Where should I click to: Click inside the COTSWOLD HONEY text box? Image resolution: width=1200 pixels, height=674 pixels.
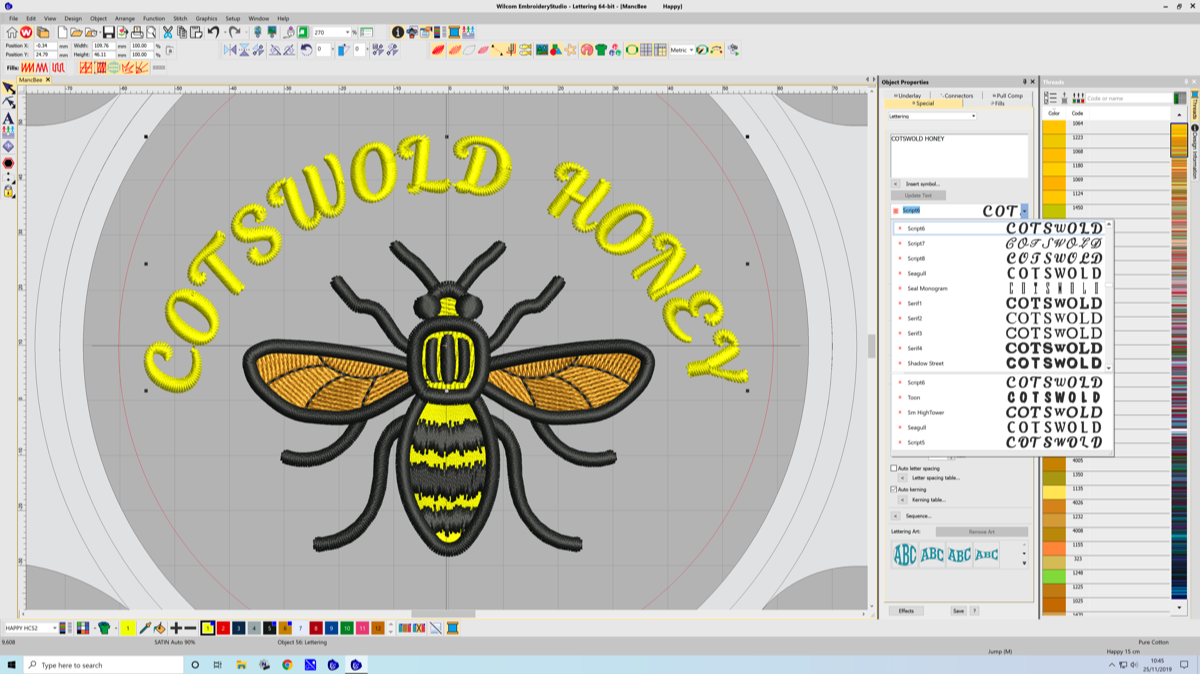coord(959,156)
